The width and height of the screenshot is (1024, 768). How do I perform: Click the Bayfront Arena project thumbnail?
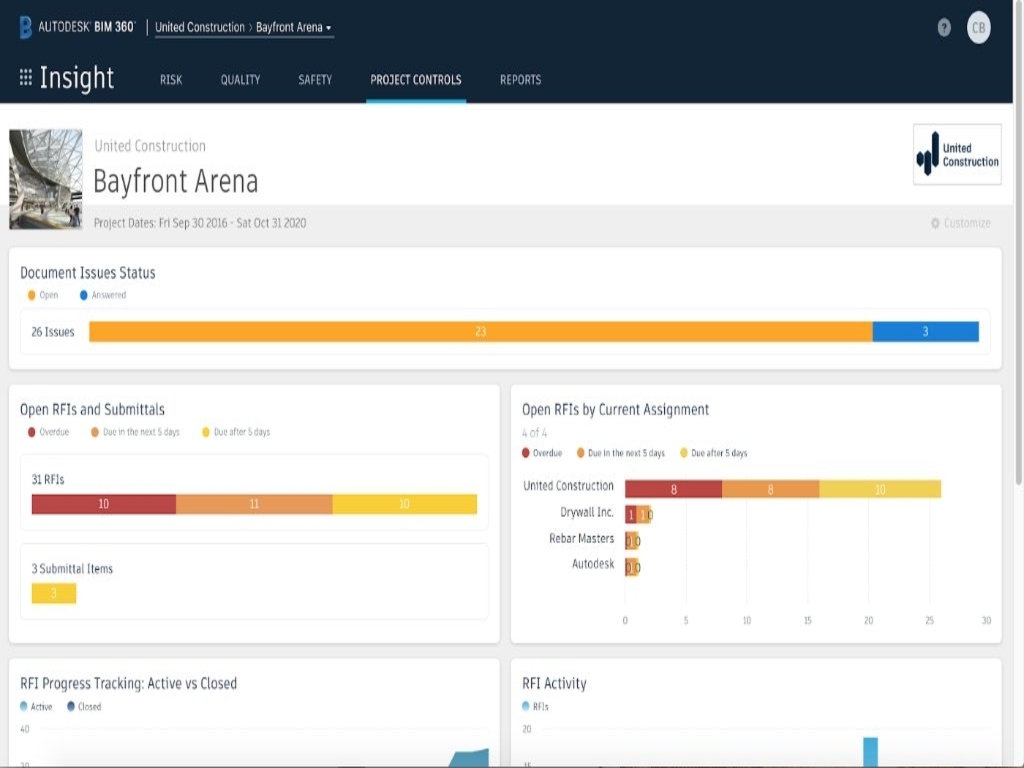(46, 179)
